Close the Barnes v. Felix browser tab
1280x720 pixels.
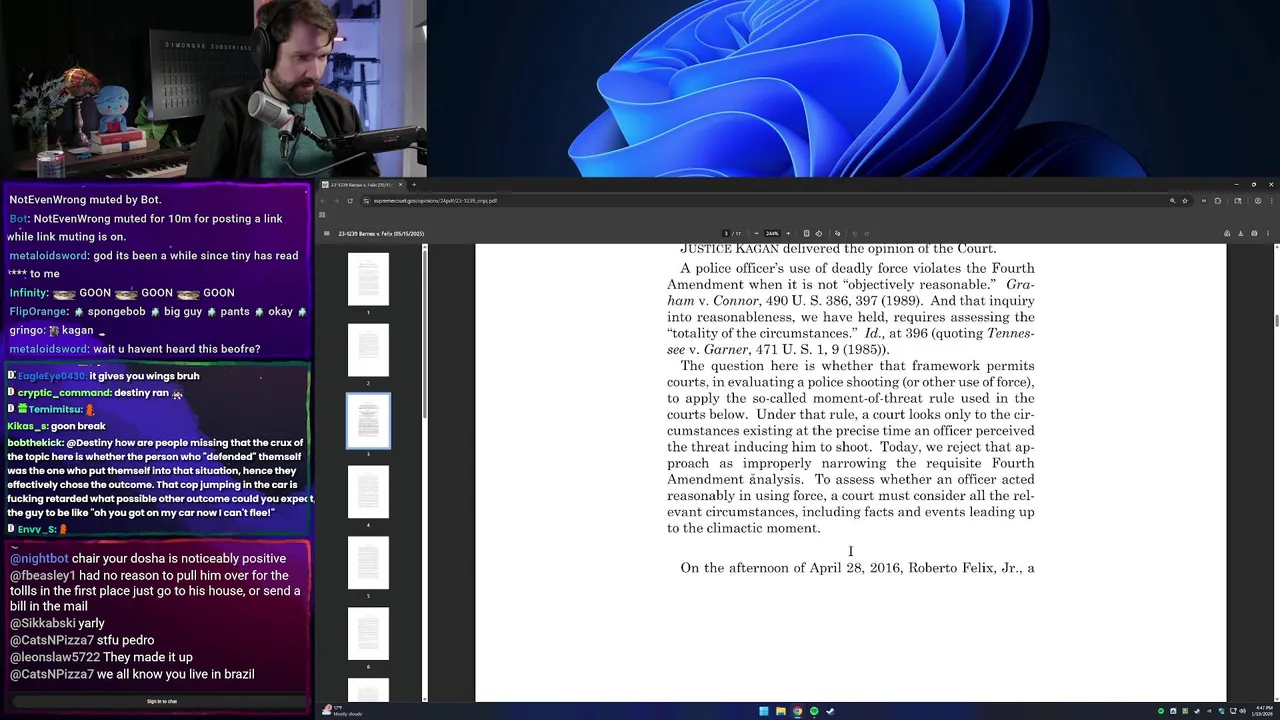click(400, 185)
